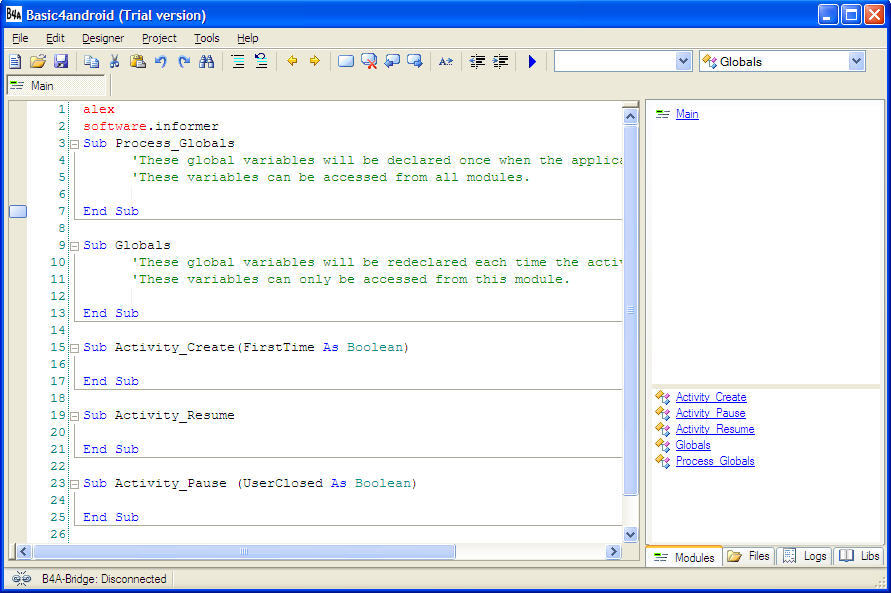Undo the last edit
The width and height of the screenshot is (891, 593).
coord(160,61)
